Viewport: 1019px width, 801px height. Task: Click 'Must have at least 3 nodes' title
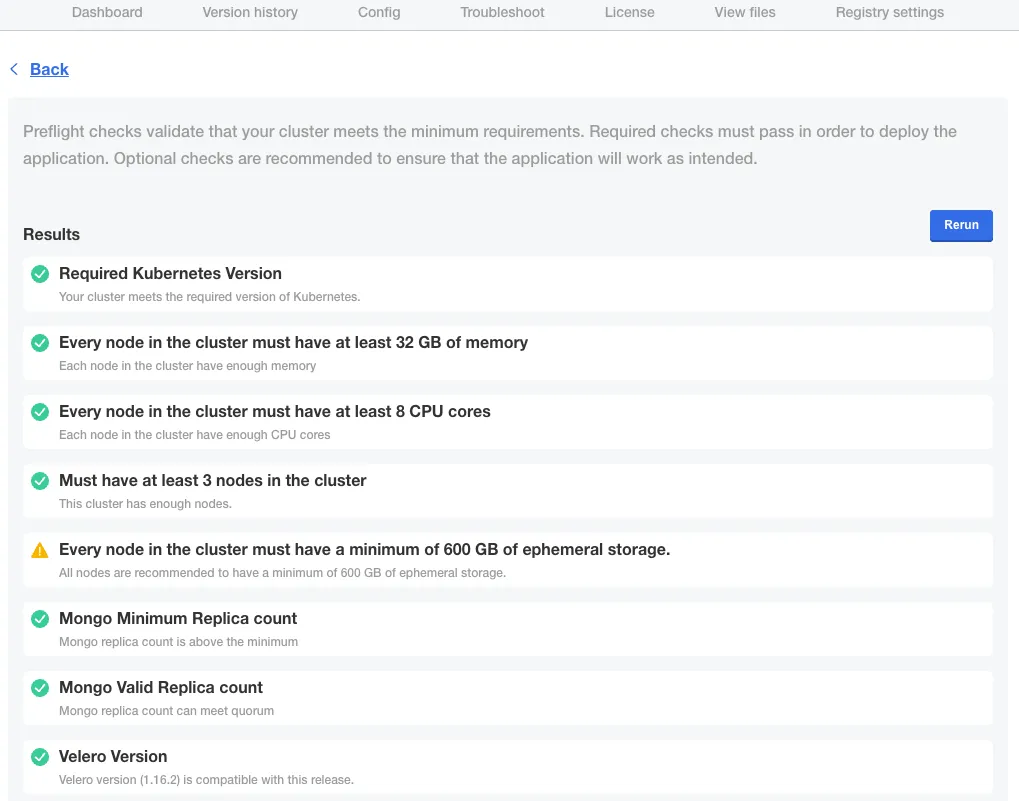pos(213,480)
